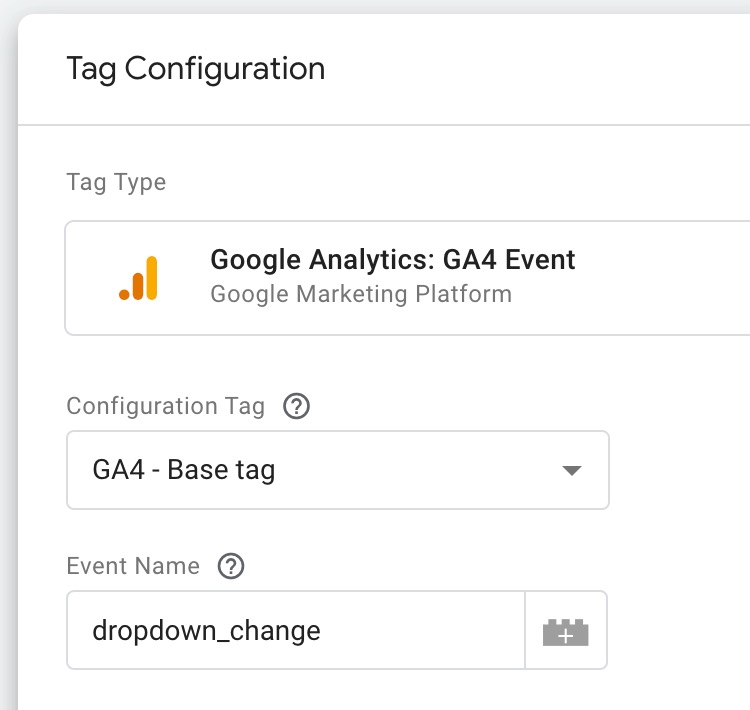Click the Tag Configuration heading

(x=196, y=69)
